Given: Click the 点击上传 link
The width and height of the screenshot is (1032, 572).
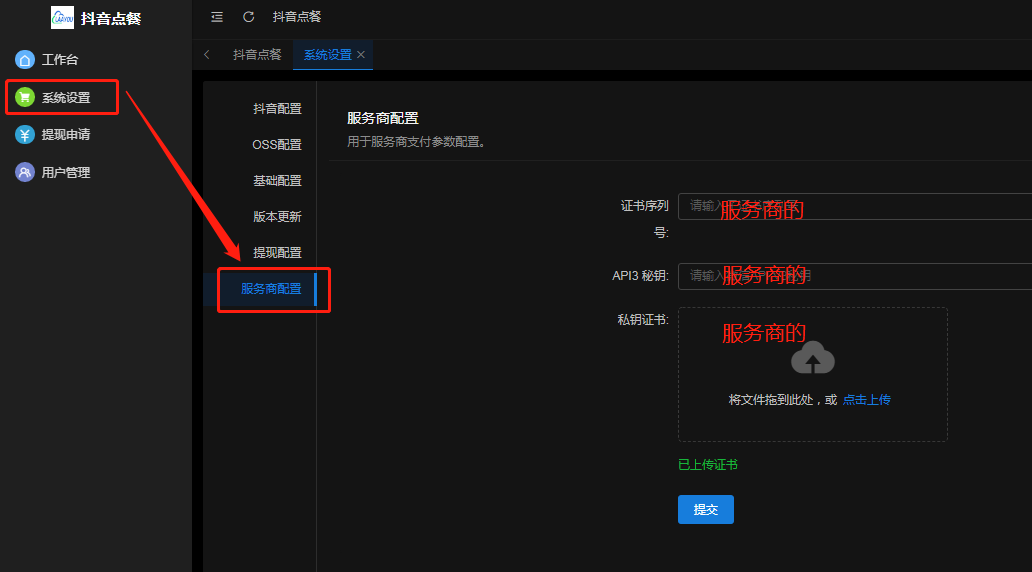Looking at the screenshot, I should 866,400.
